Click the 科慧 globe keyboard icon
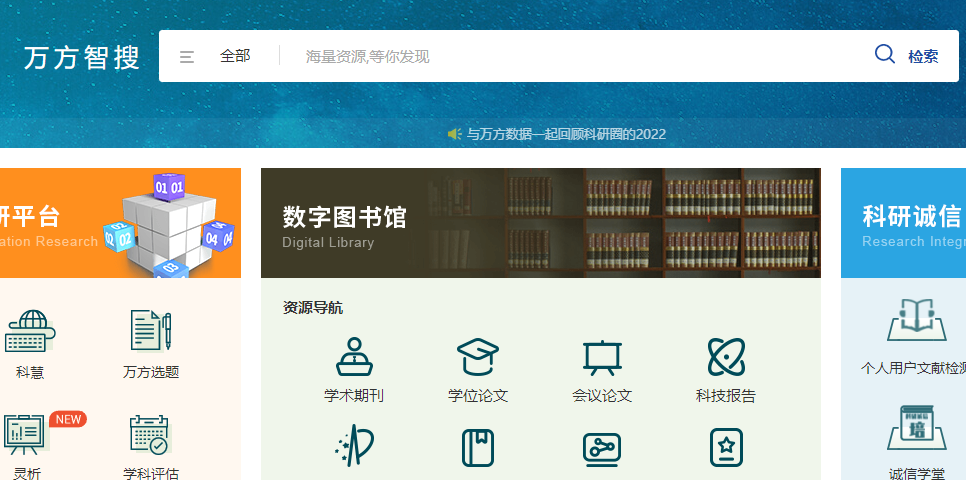The width and height of the screenshot is (966, 480). 30,332
